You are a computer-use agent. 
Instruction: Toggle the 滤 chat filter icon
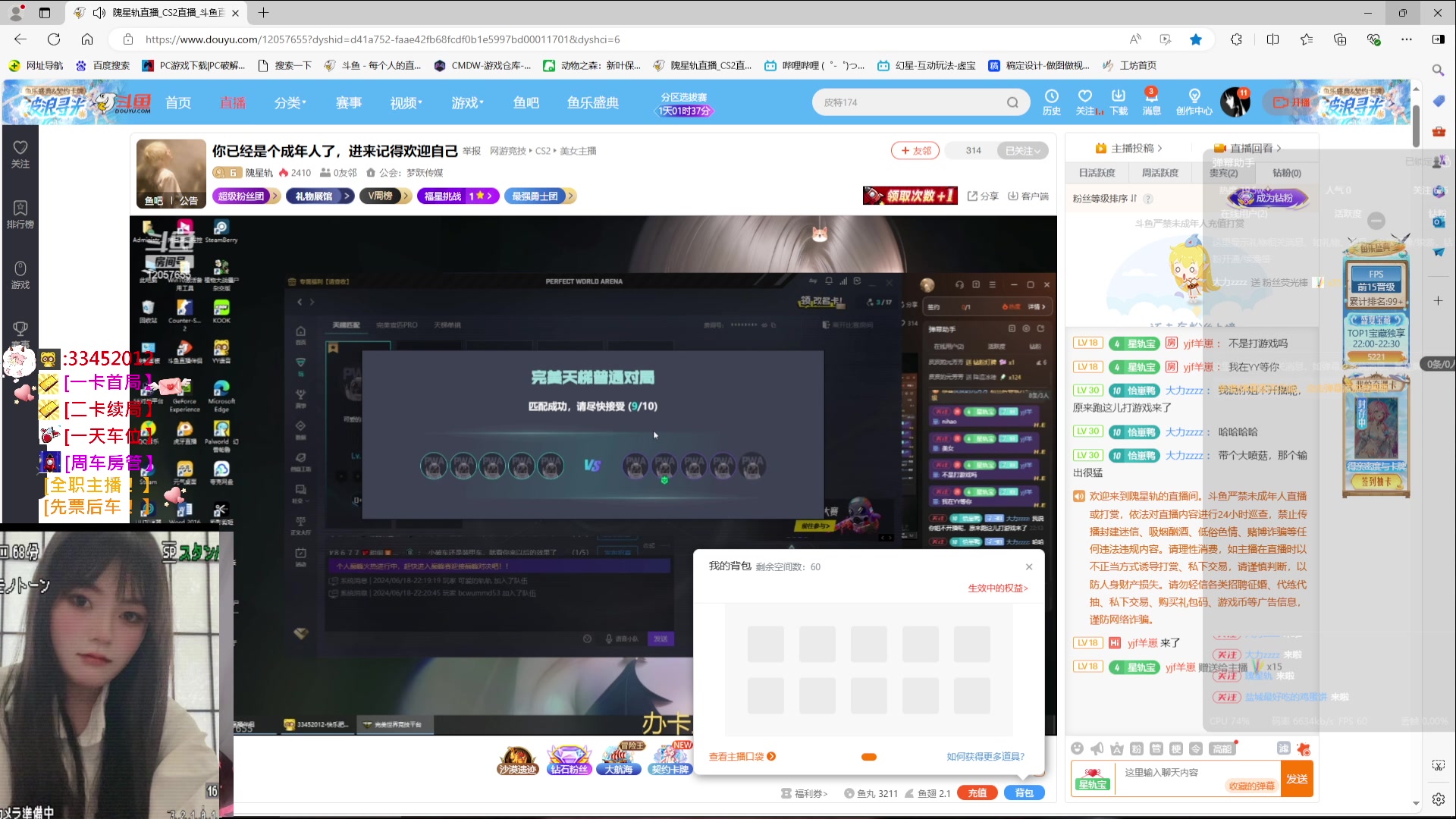point(1283,748)
